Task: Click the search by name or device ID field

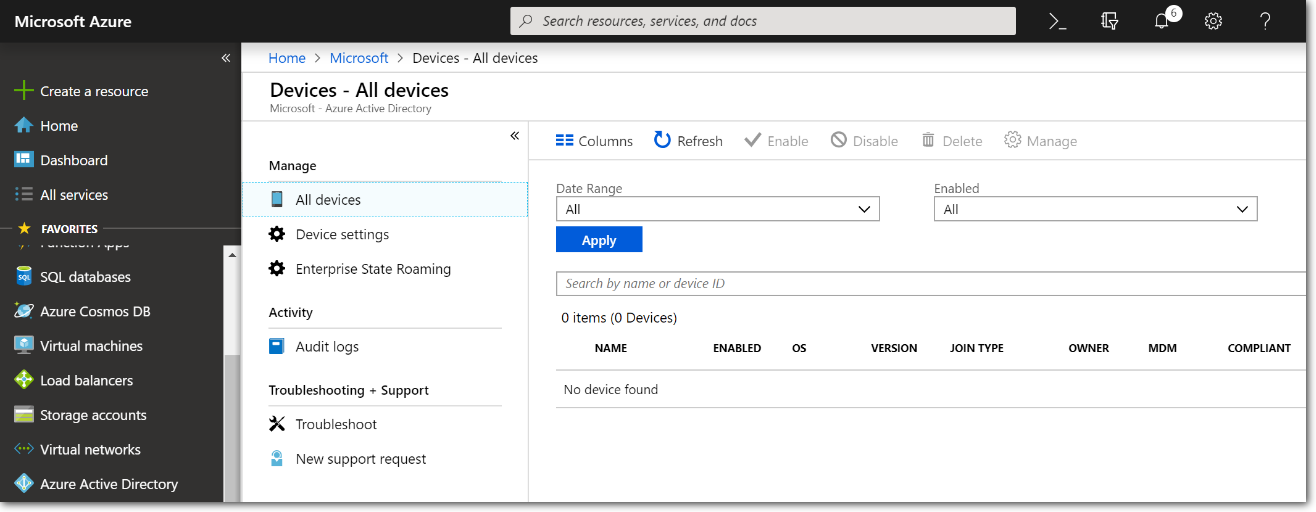Action: (x=930, y=284)
